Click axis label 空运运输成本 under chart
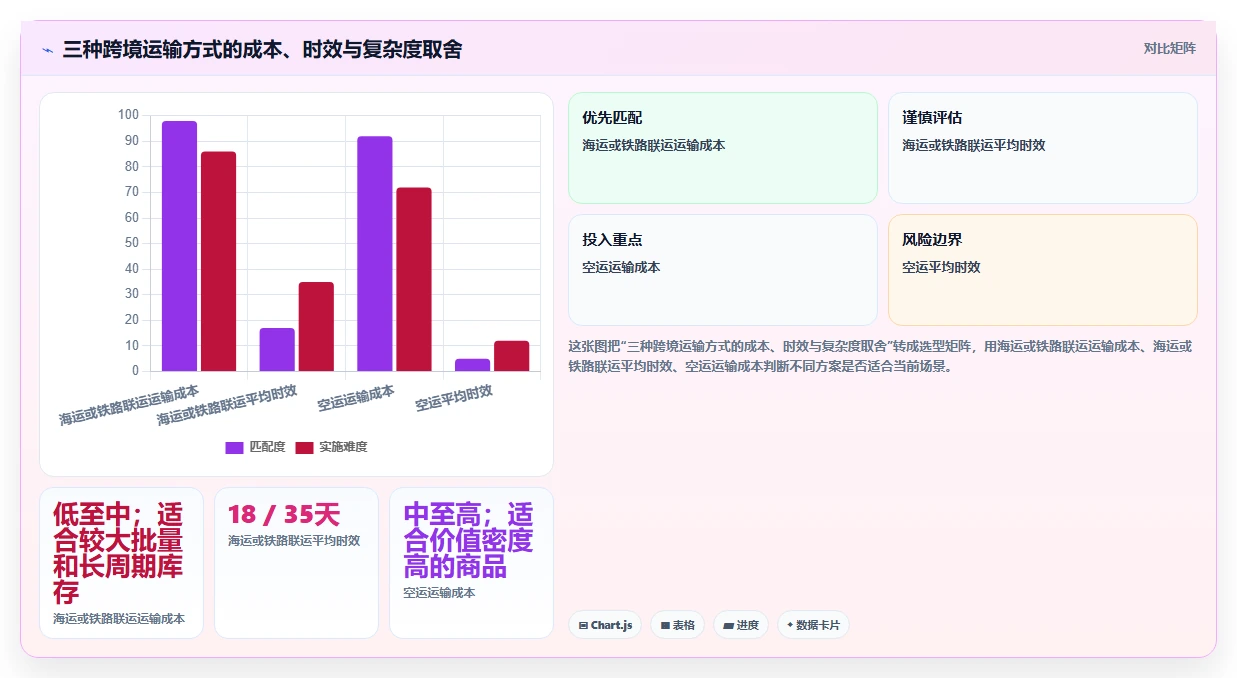 coord(356,397)
